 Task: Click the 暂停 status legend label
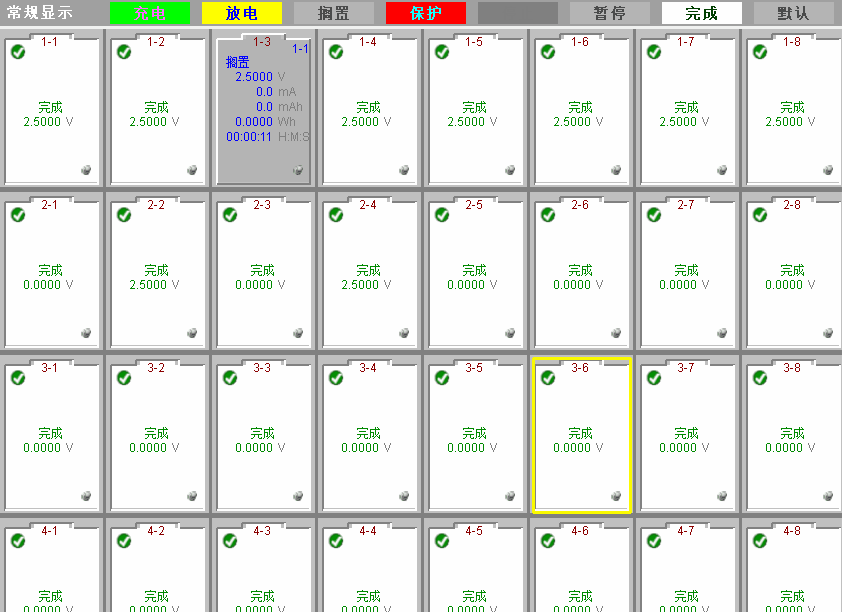(609, 13)
